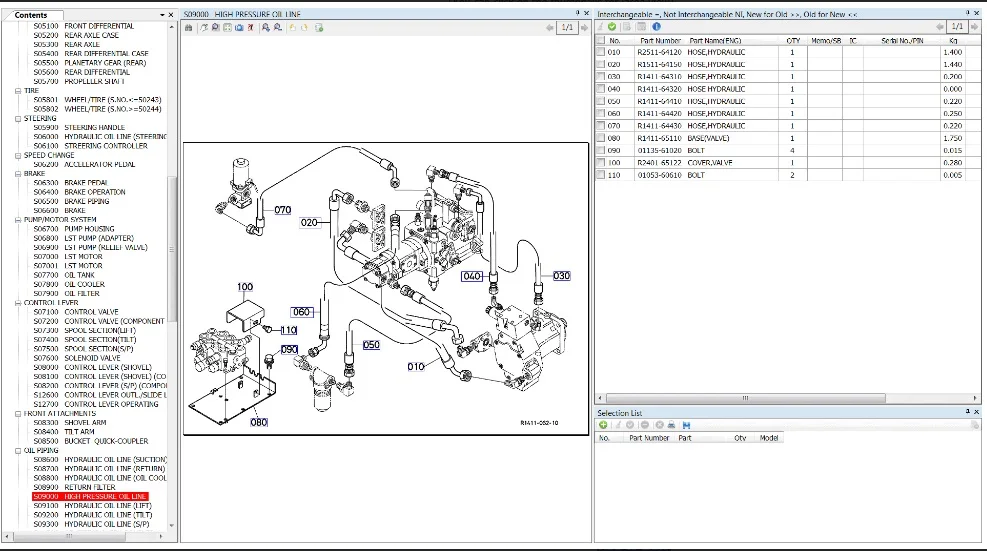Screen dimensions: 987x551
Task: Collapse the OIL PIPING tree group
Action: tap(18, 450)
